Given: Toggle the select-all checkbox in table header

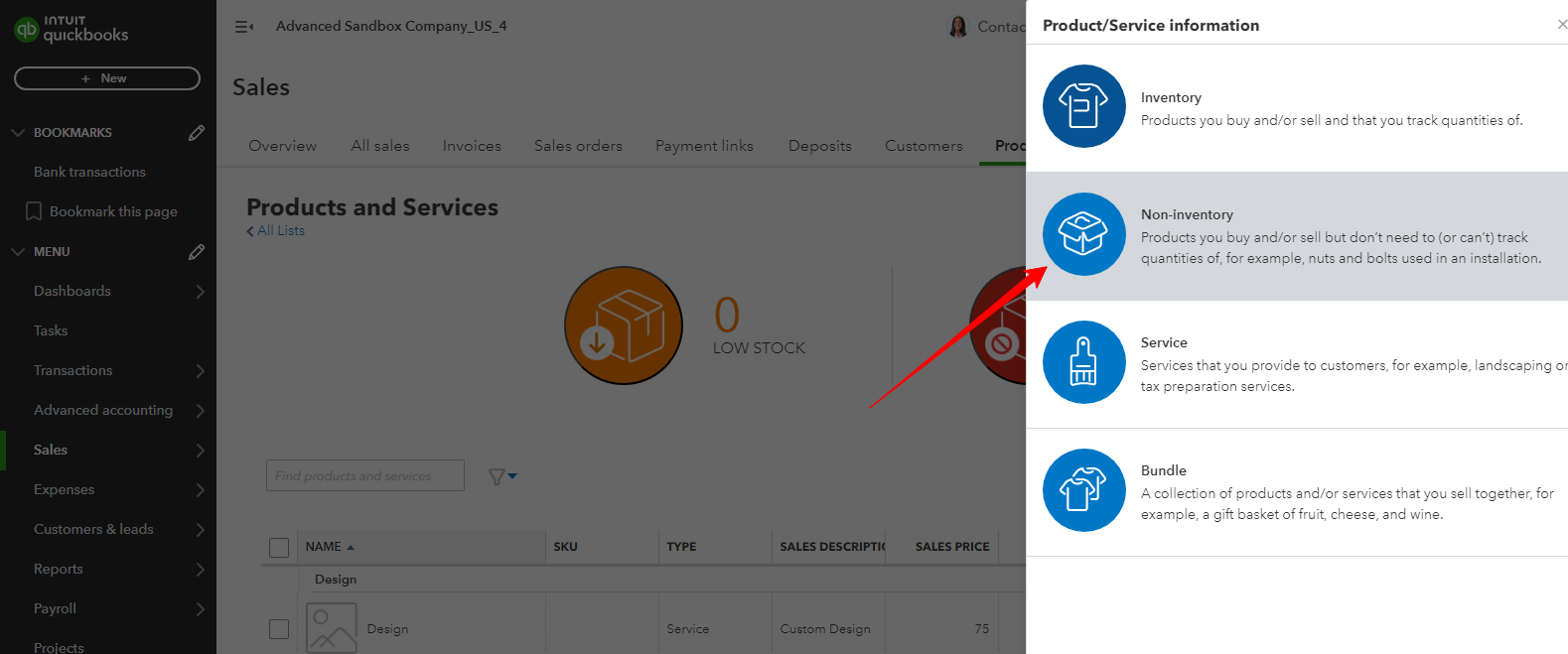Looking at the screenshot, I should pos(279,547).
